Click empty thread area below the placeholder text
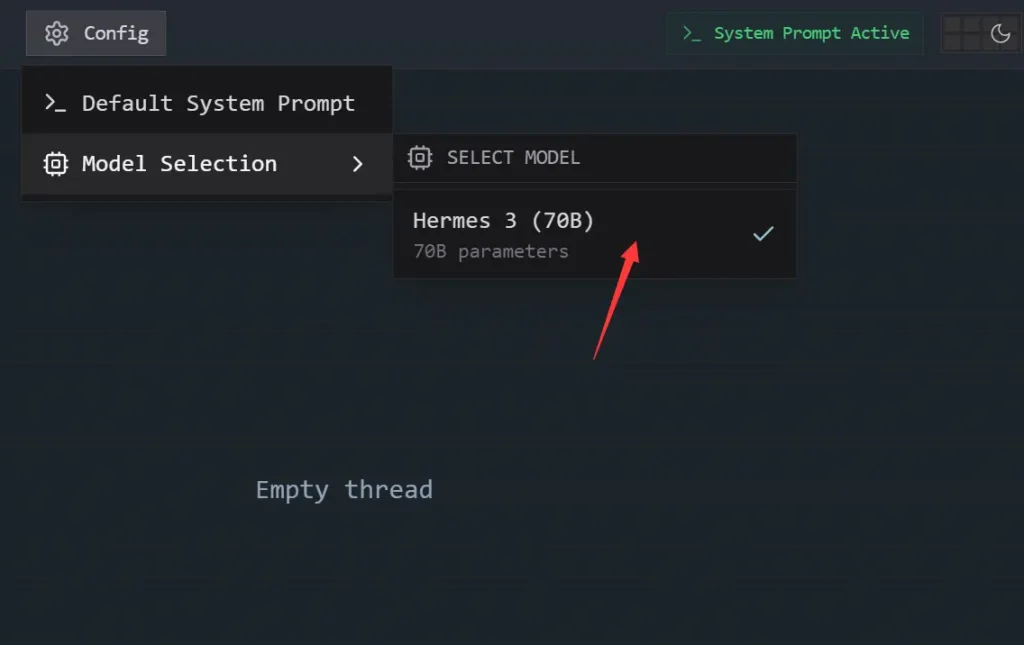The width and height of the screenshot is (1024, 645). 344,570
